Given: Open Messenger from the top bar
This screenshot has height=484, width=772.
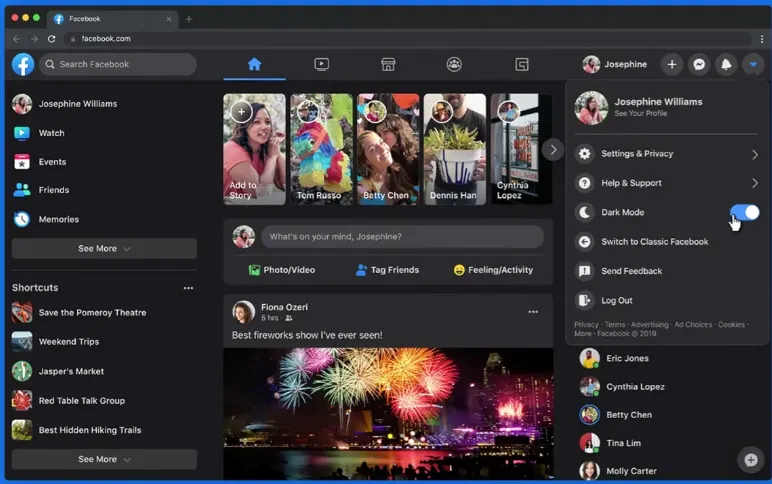Looking at the screenshot, I should [699, 65].
